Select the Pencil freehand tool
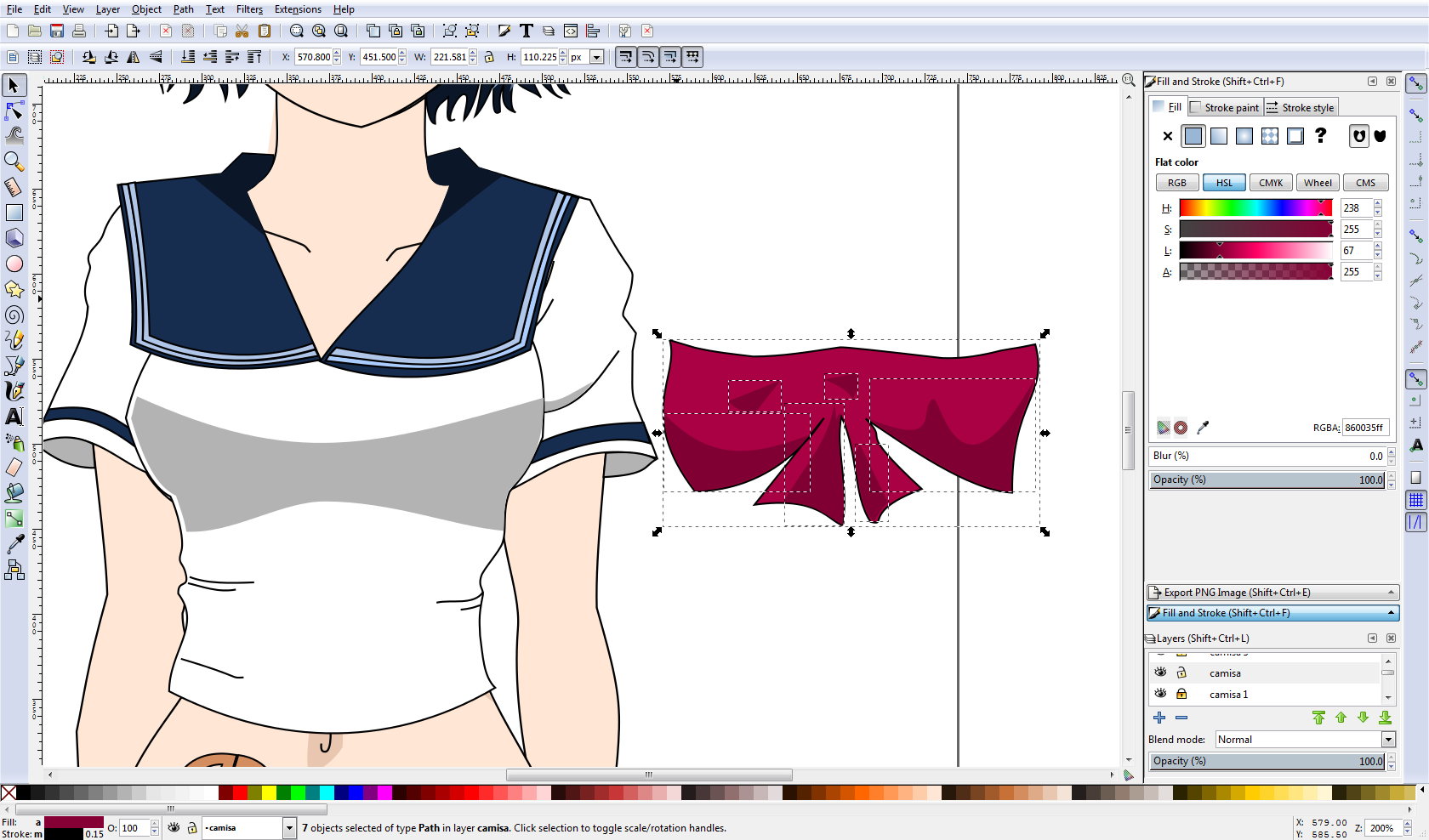 (14, 340)
